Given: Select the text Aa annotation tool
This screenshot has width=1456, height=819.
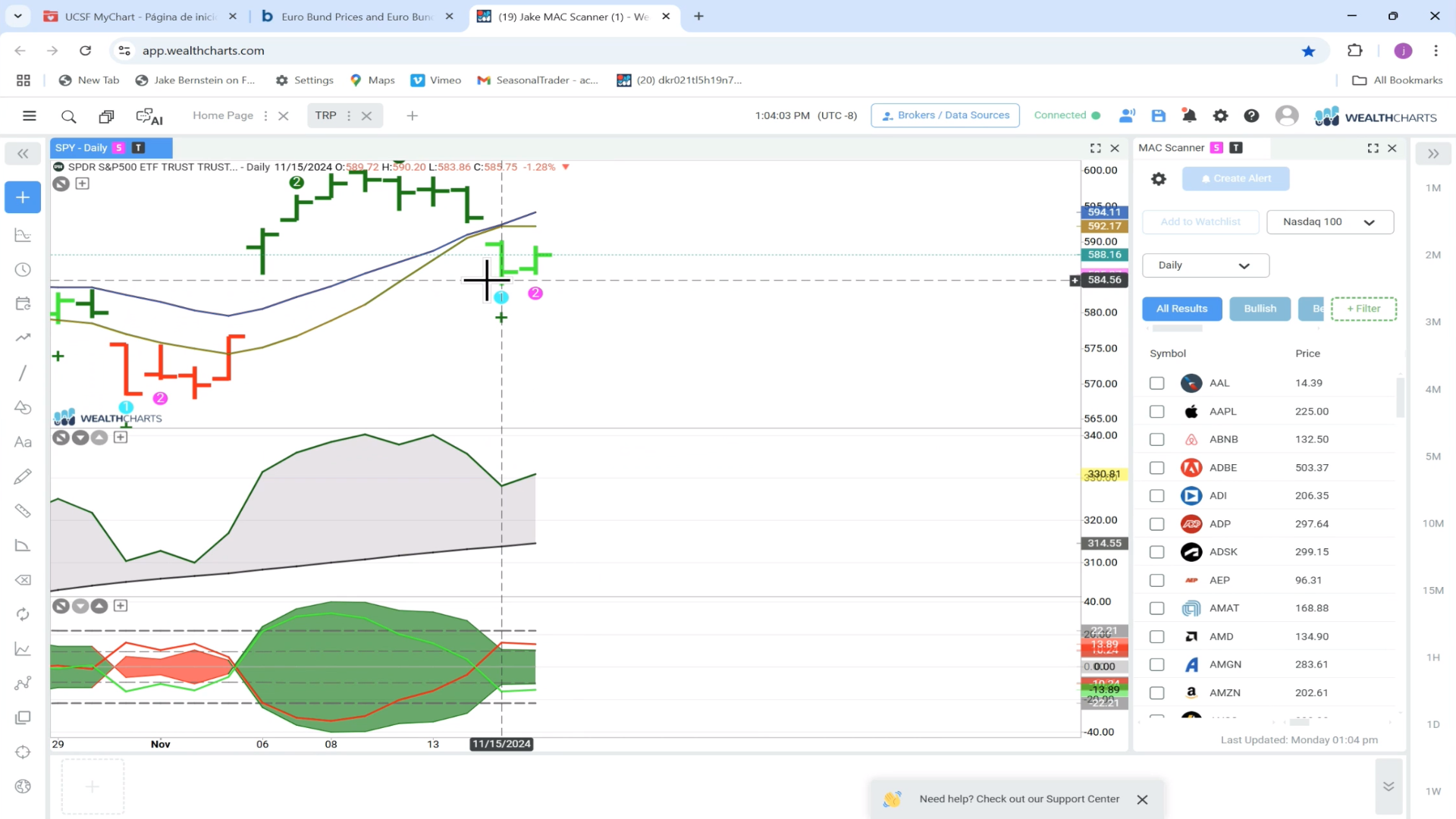Looking at the screenshot, I should tap(23, 442).
